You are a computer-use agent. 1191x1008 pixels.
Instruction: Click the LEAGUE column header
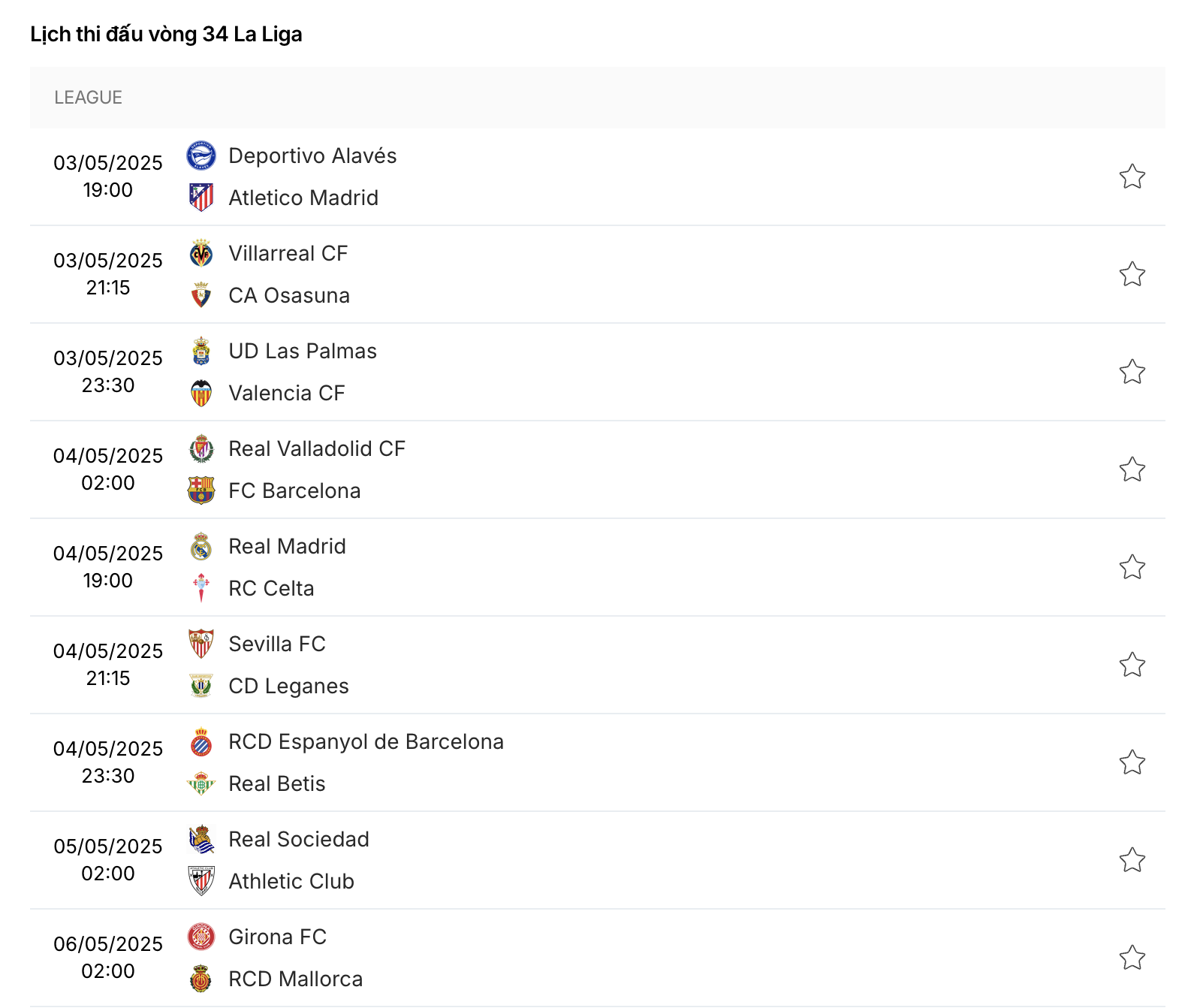click(x=88, y=98)
